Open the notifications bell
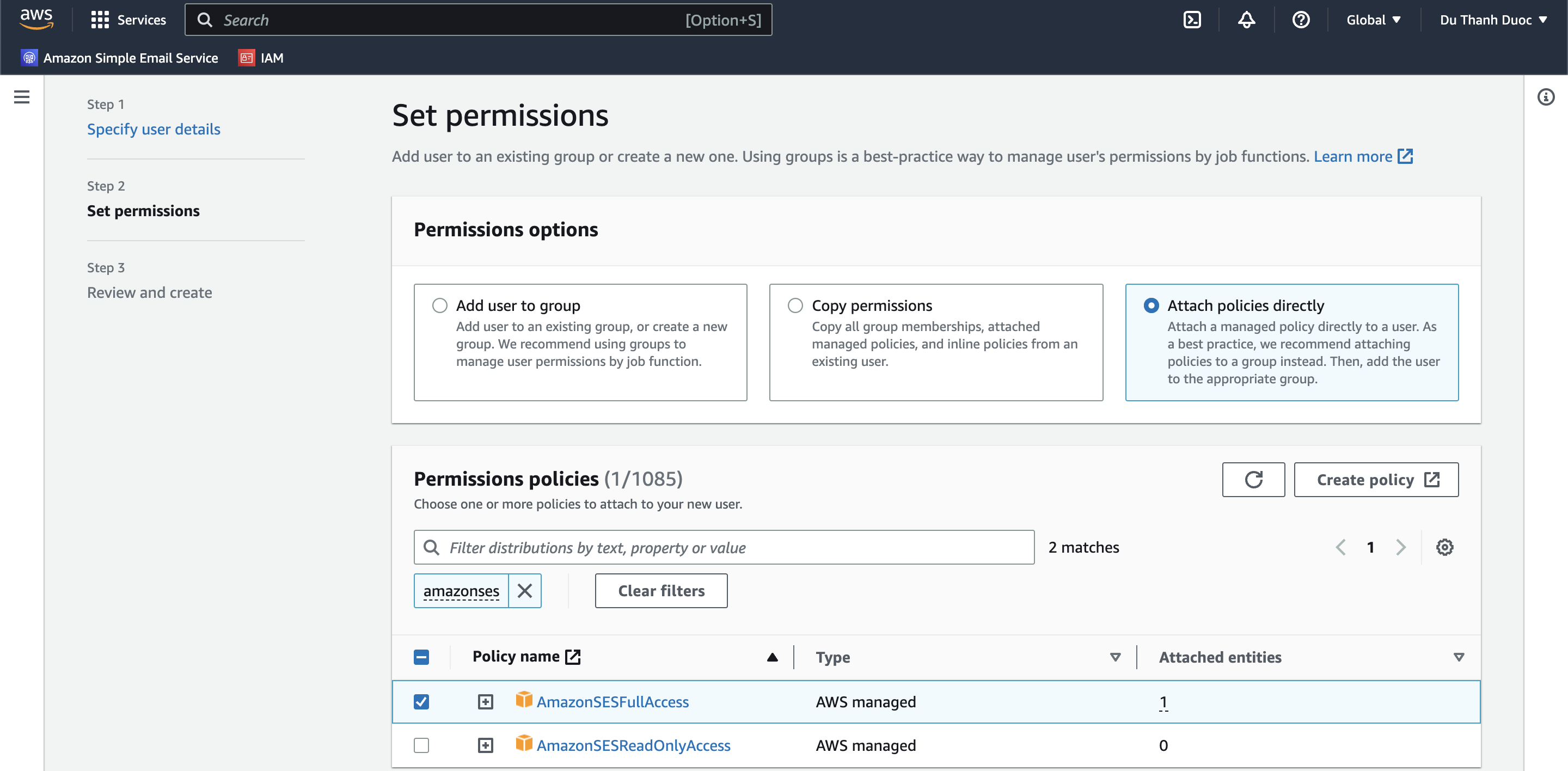Image resolution: width=1568 pixels, height=771 pixels. point(1246,20)
